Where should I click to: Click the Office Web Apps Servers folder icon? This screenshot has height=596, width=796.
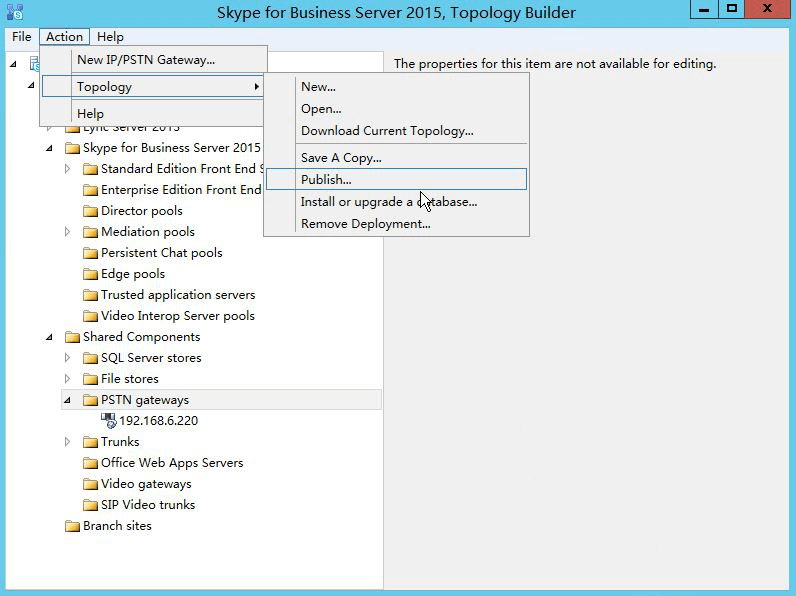pyautogui.click(x=90, y=463)
